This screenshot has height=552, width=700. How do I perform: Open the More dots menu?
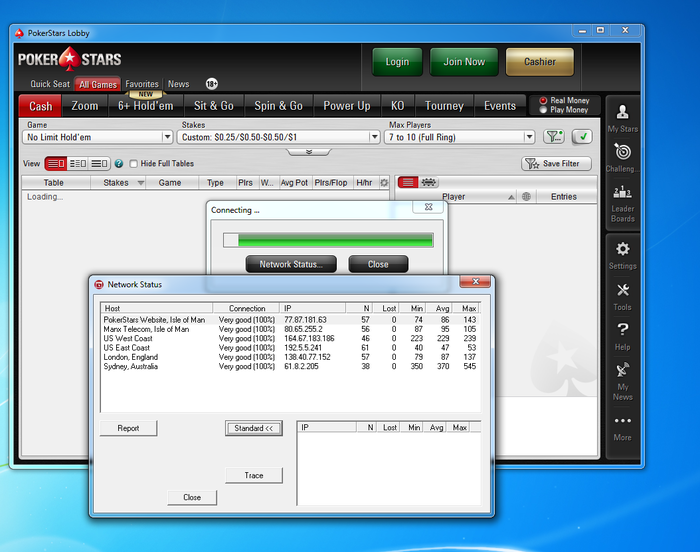pos(622,428)
